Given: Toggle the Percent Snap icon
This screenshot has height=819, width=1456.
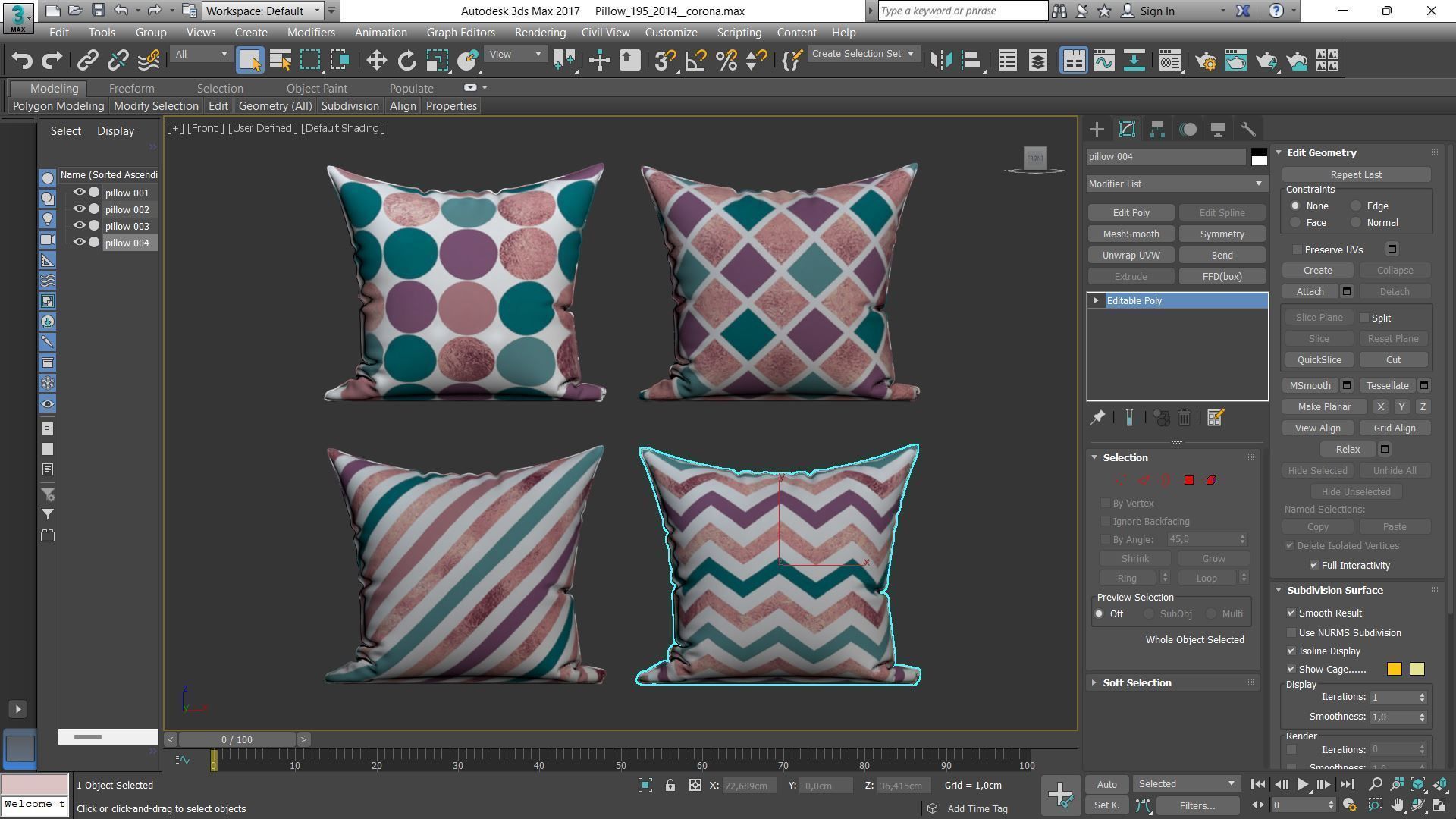Looking at the screenshot, I should pos(726,61).
